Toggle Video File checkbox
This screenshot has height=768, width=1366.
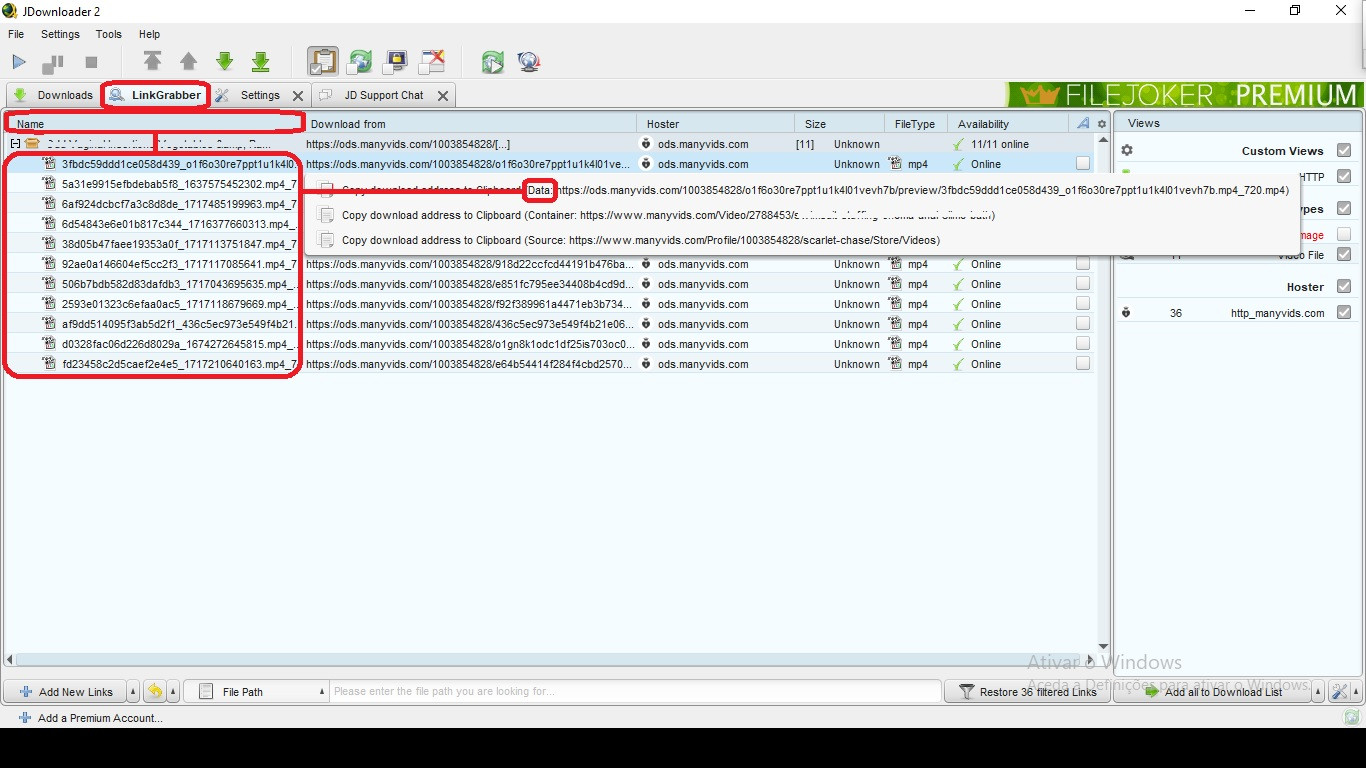pyautogui.click(x=1343, y=255)
